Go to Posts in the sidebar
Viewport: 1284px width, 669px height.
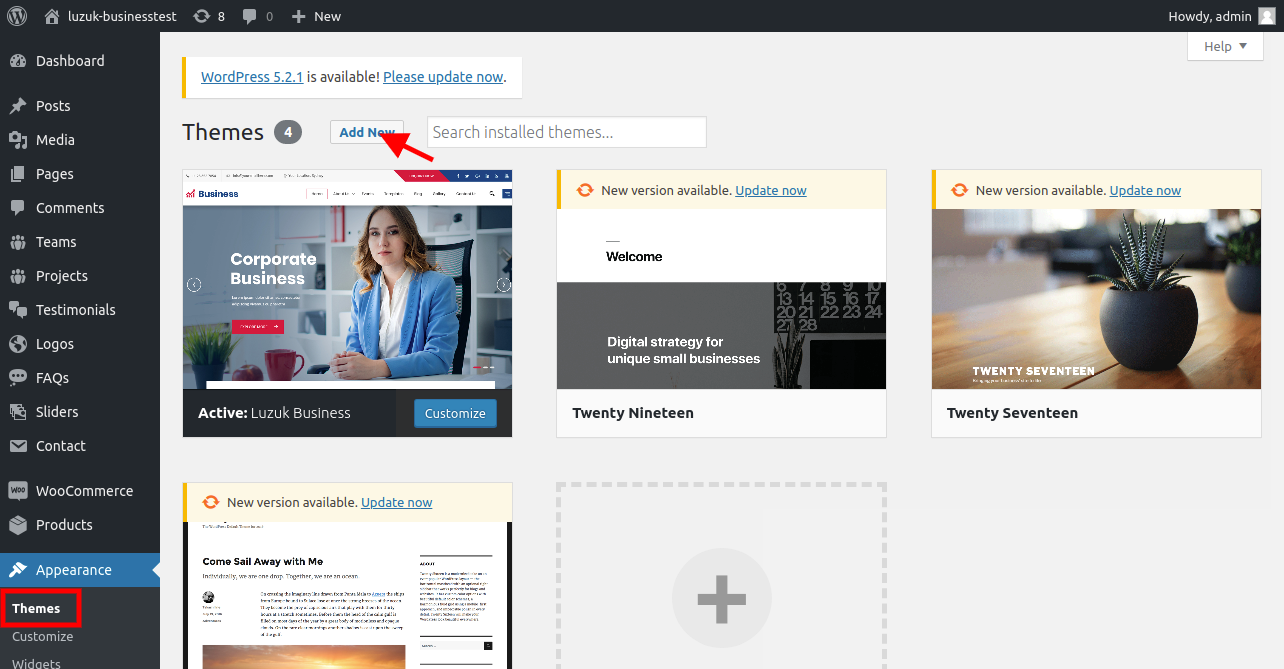53,106
